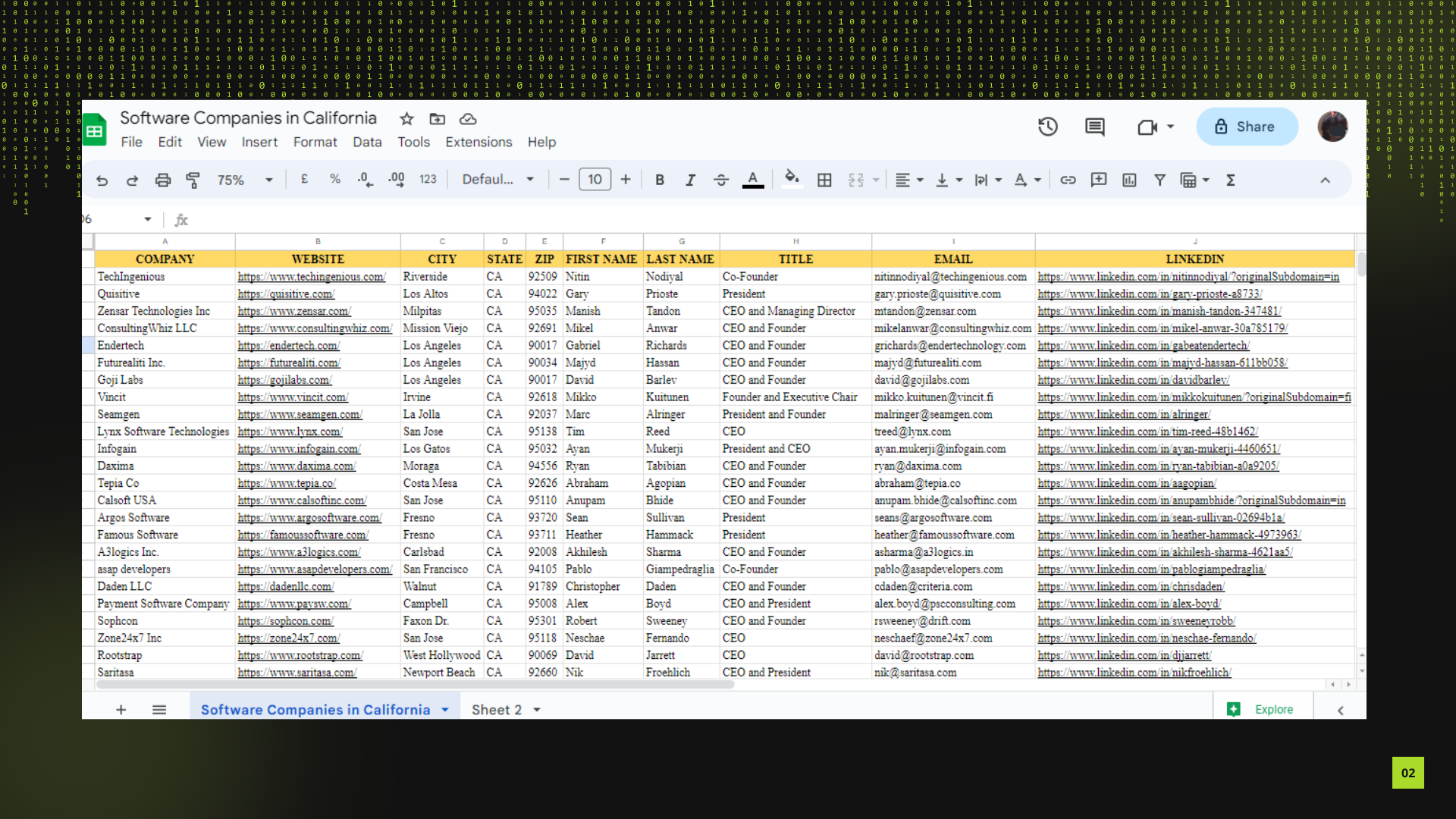This screenshot has width=1456, height=819.
Task: Star the Software Companies document
Action: coord(406,119)
